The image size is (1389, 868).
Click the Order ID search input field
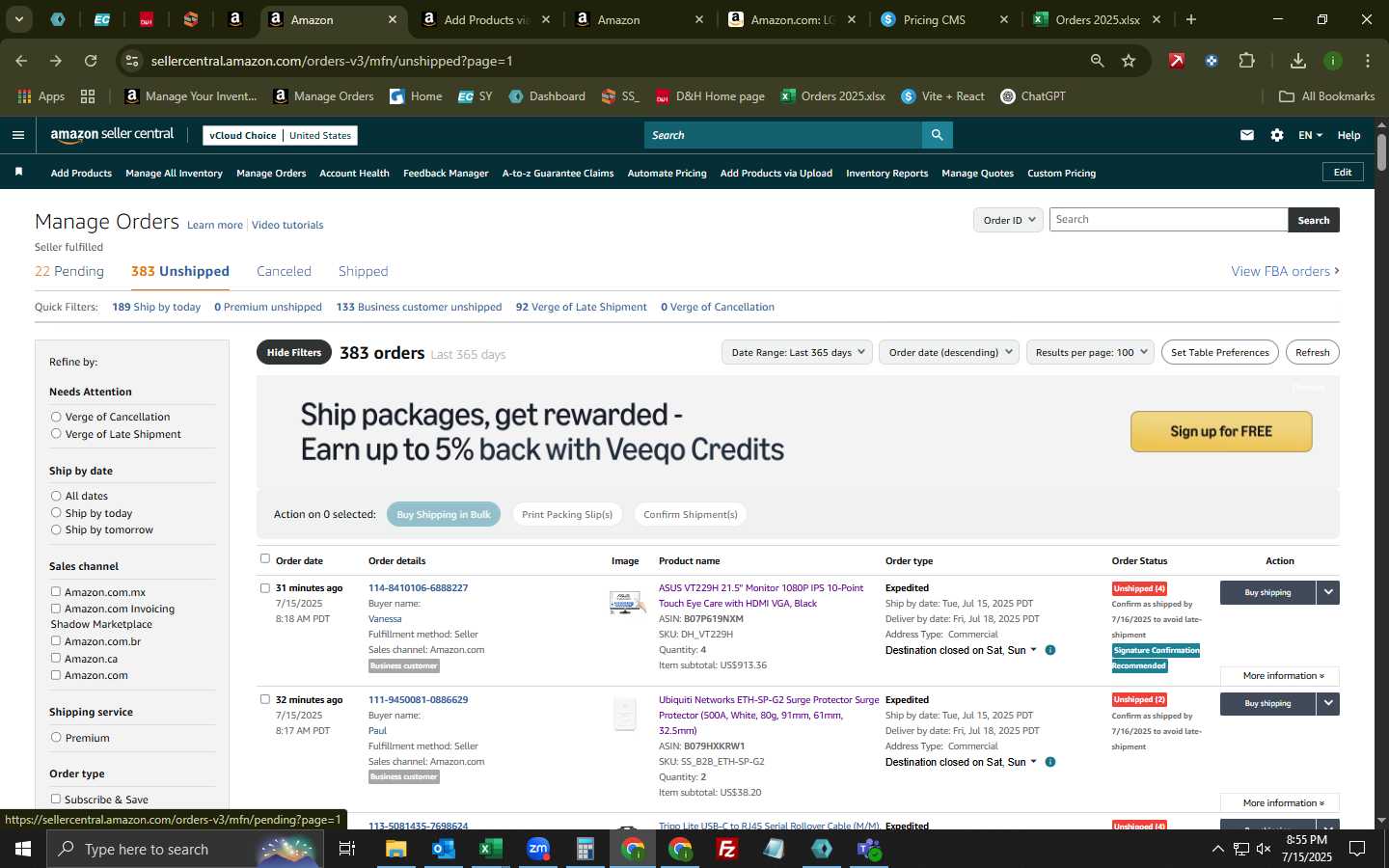tap(1168, 220)
